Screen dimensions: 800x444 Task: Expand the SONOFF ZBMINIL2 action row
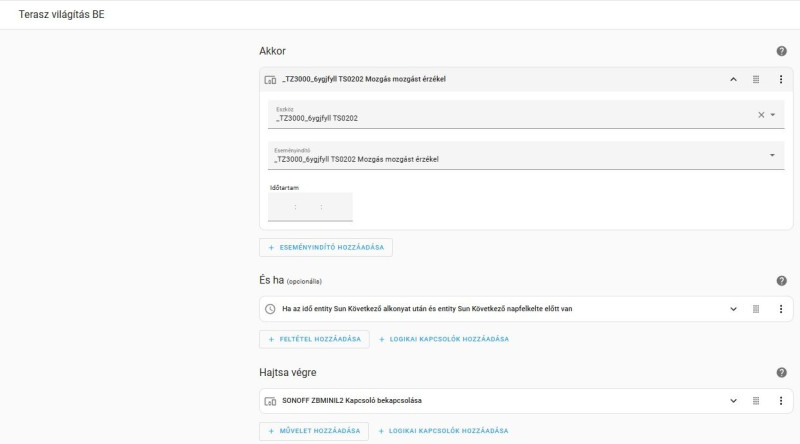(733, 401)
